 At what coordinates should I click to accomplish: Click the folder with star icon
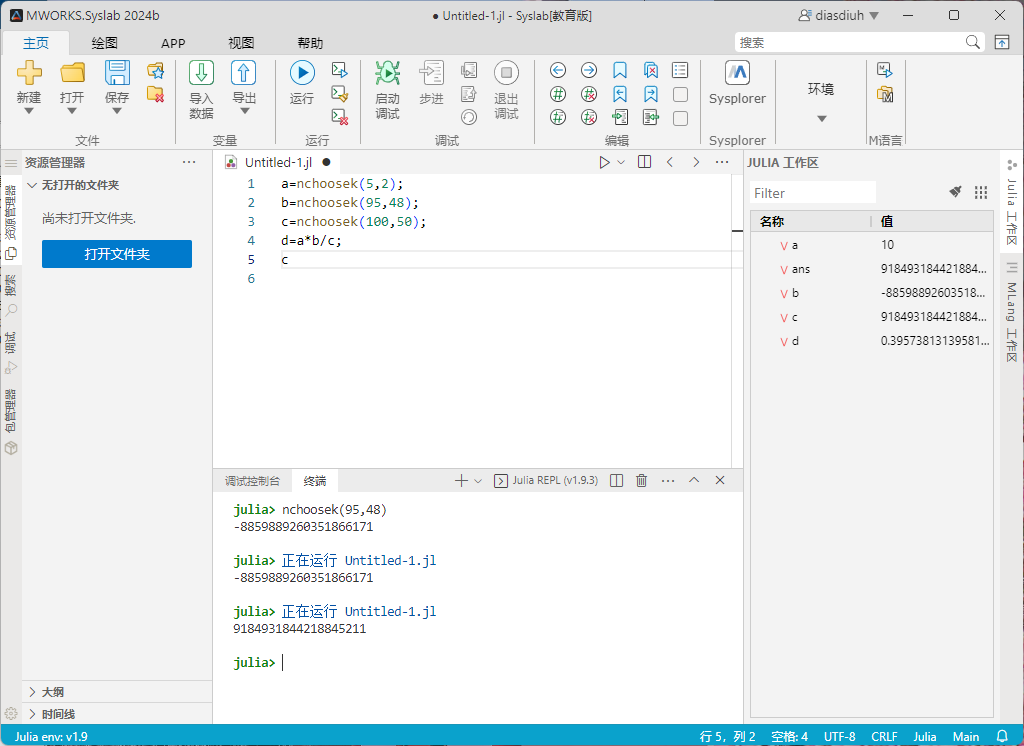tap(155, 70)
